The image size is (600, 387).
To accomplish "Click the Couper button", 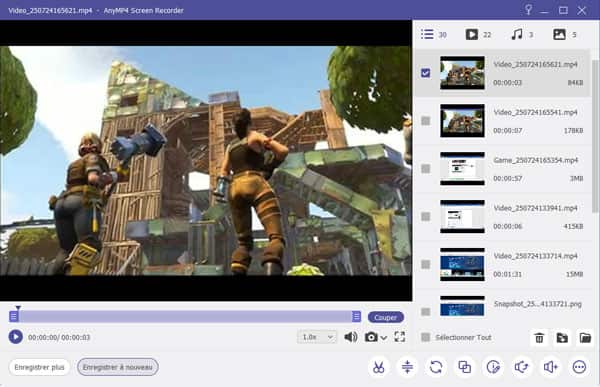I will (x=385, y=317).
